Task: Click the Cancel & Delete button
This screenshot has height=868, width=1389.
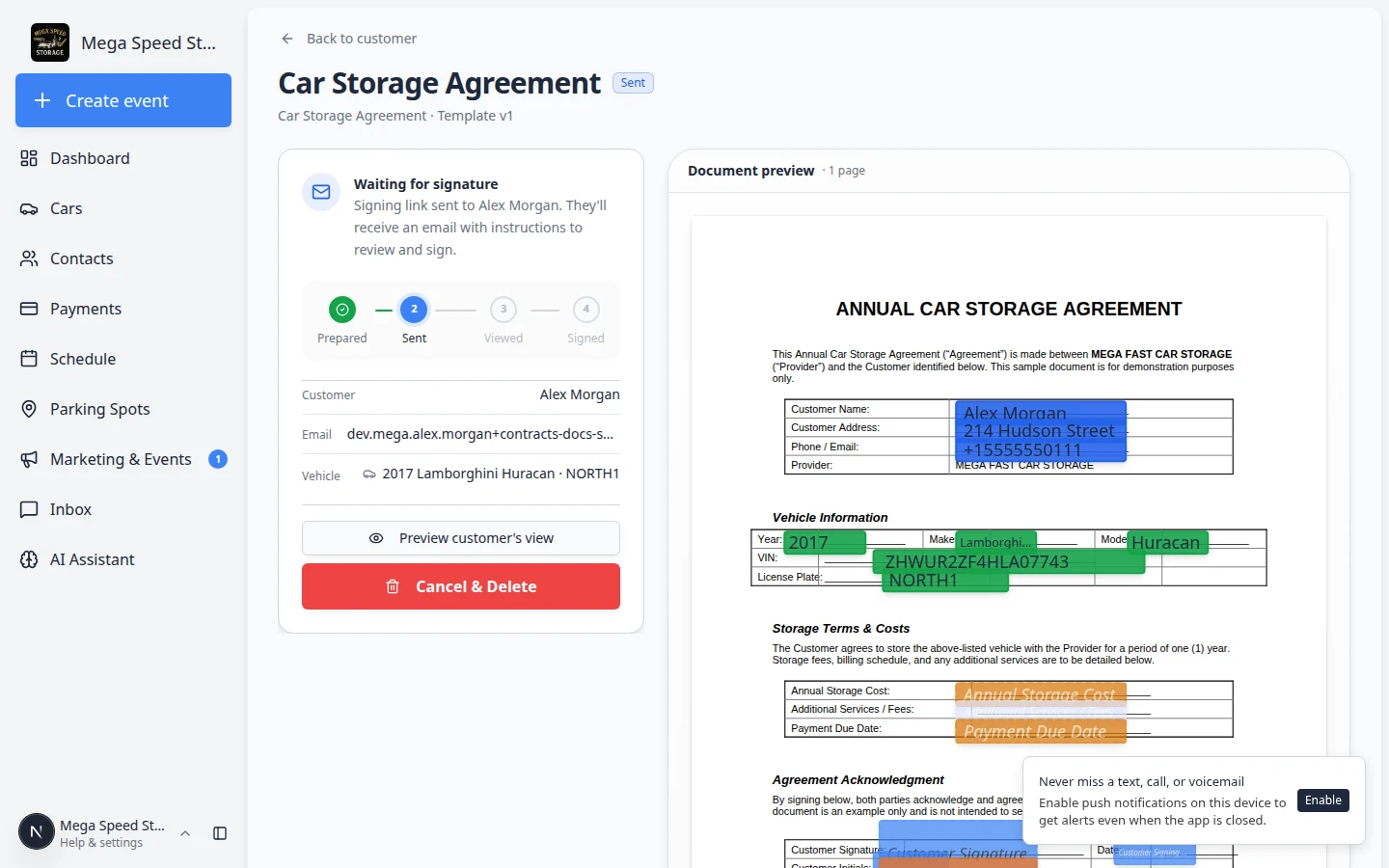Action: click(x=461, y=586)
